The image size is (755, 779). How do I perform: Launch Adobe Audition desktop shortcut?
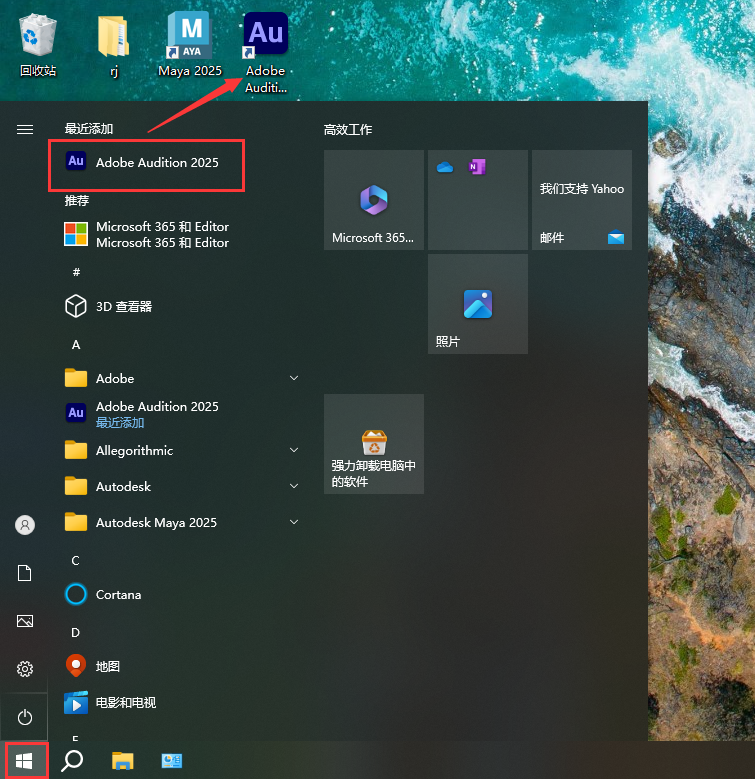click(266, 52)
